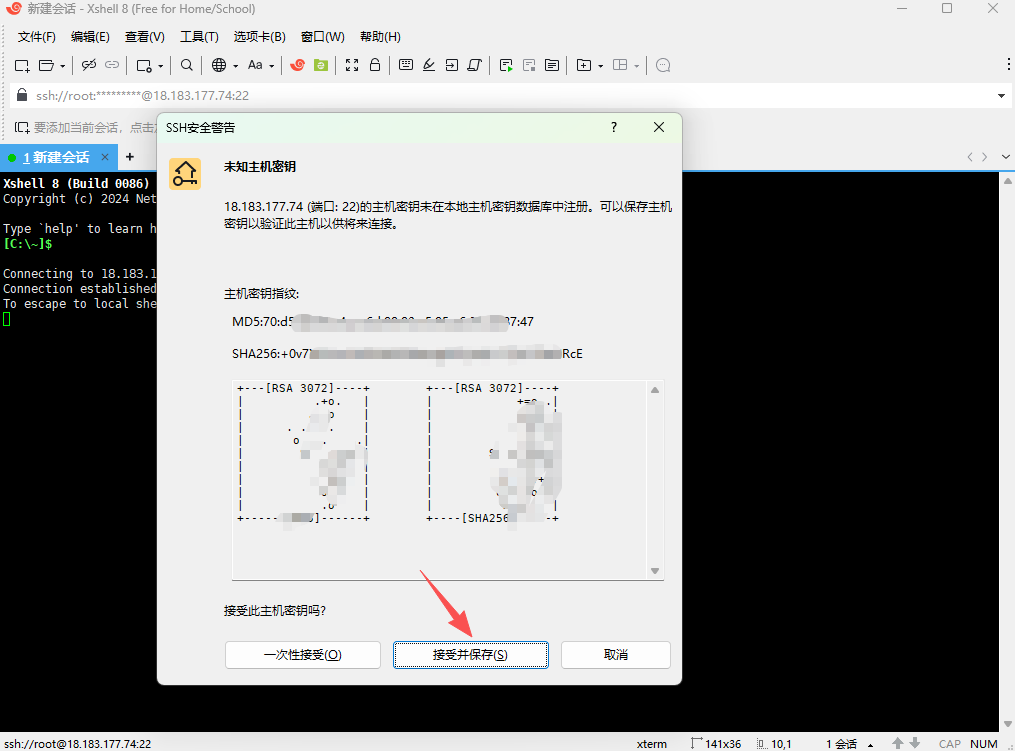Screen dimensions: 1015x751
Task: Open the find magnifier tool
Action: 187,65
